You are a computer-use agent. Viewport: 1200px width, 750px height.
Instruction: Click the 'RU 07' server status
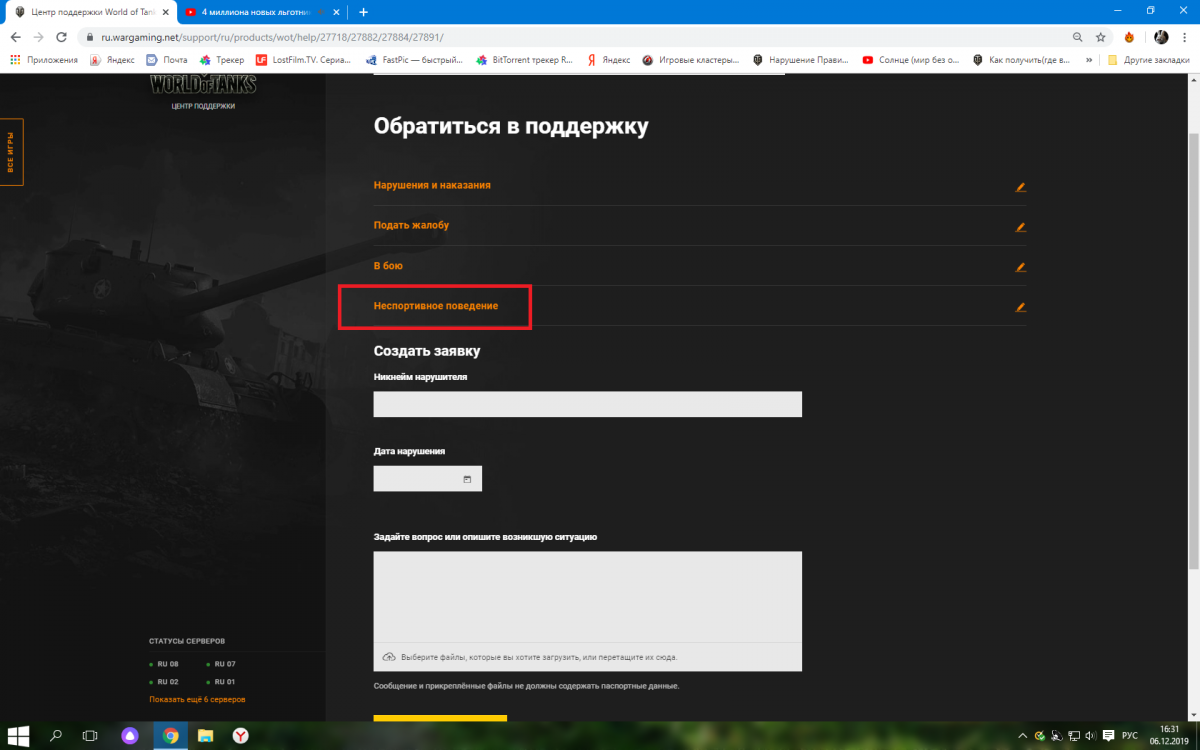point(221,664)
